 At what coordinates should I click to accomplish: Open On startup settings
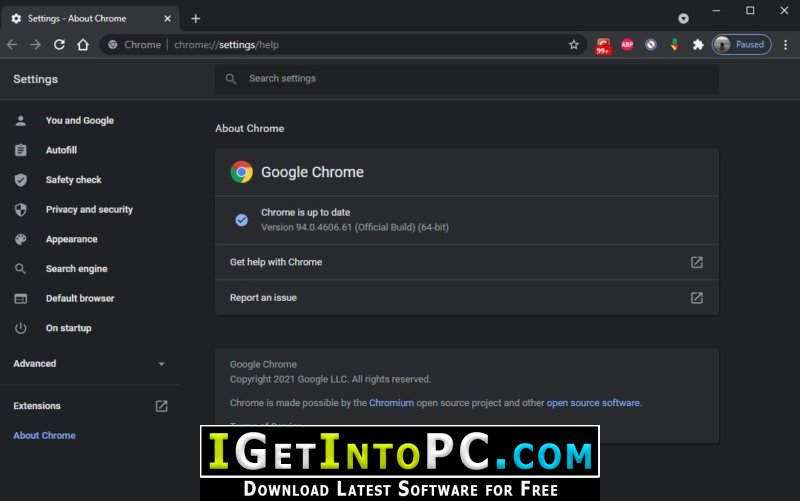click(68, 328)
